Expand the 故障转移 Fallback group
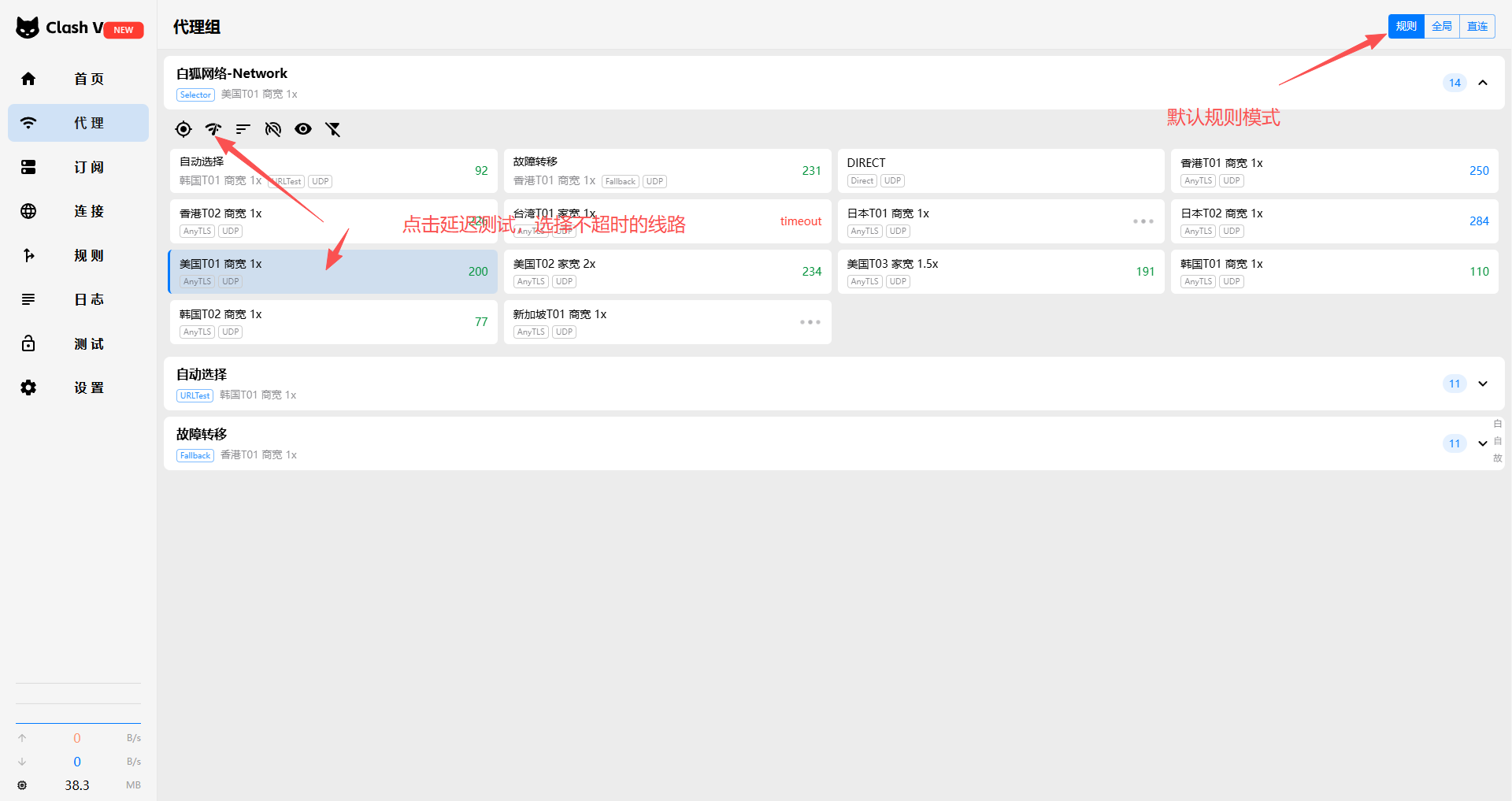The height and width of the screenshot is (801, 1512). pyautogui.click(x=1483, y=443)
